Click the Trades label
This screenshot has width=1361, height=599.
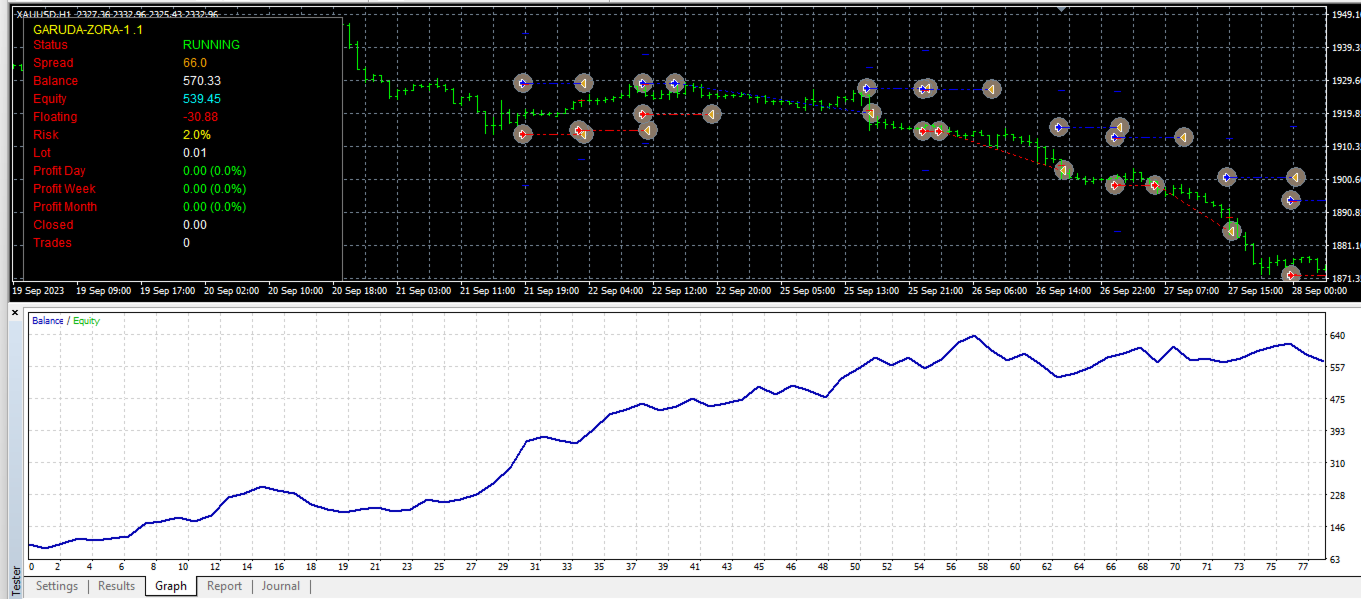(52, 243)
